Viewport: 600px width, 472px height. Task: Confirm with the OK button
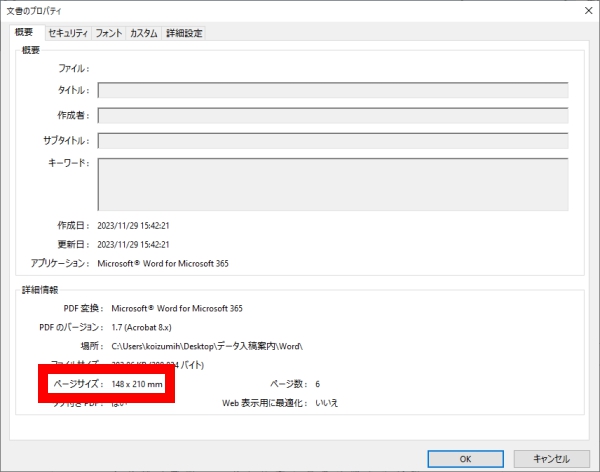[465, 458]
